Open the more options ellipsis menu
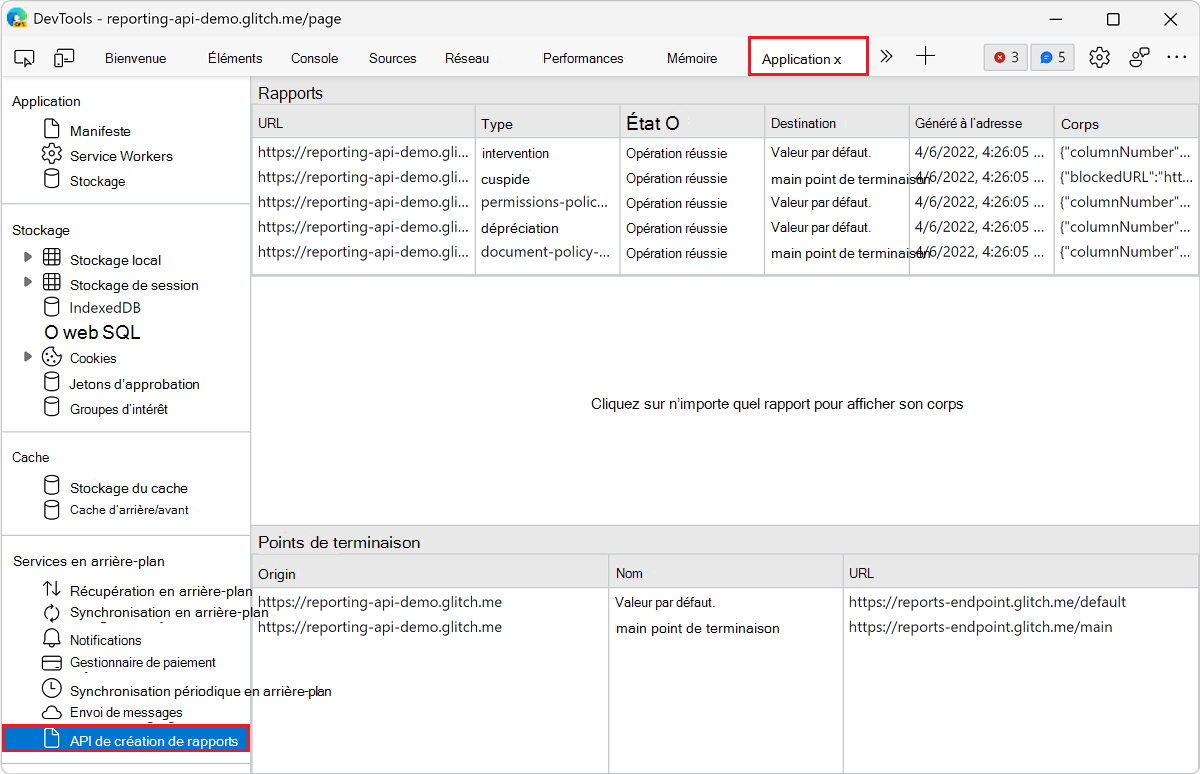Screen dimensions: 1200x774 point(1176,57)
